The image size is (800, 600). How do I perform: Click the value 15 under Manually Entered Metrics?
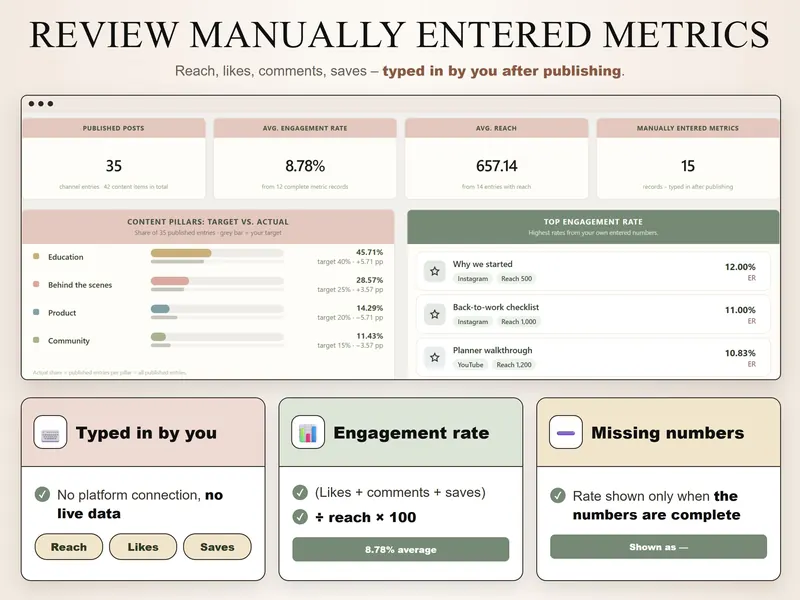point(688,166)
